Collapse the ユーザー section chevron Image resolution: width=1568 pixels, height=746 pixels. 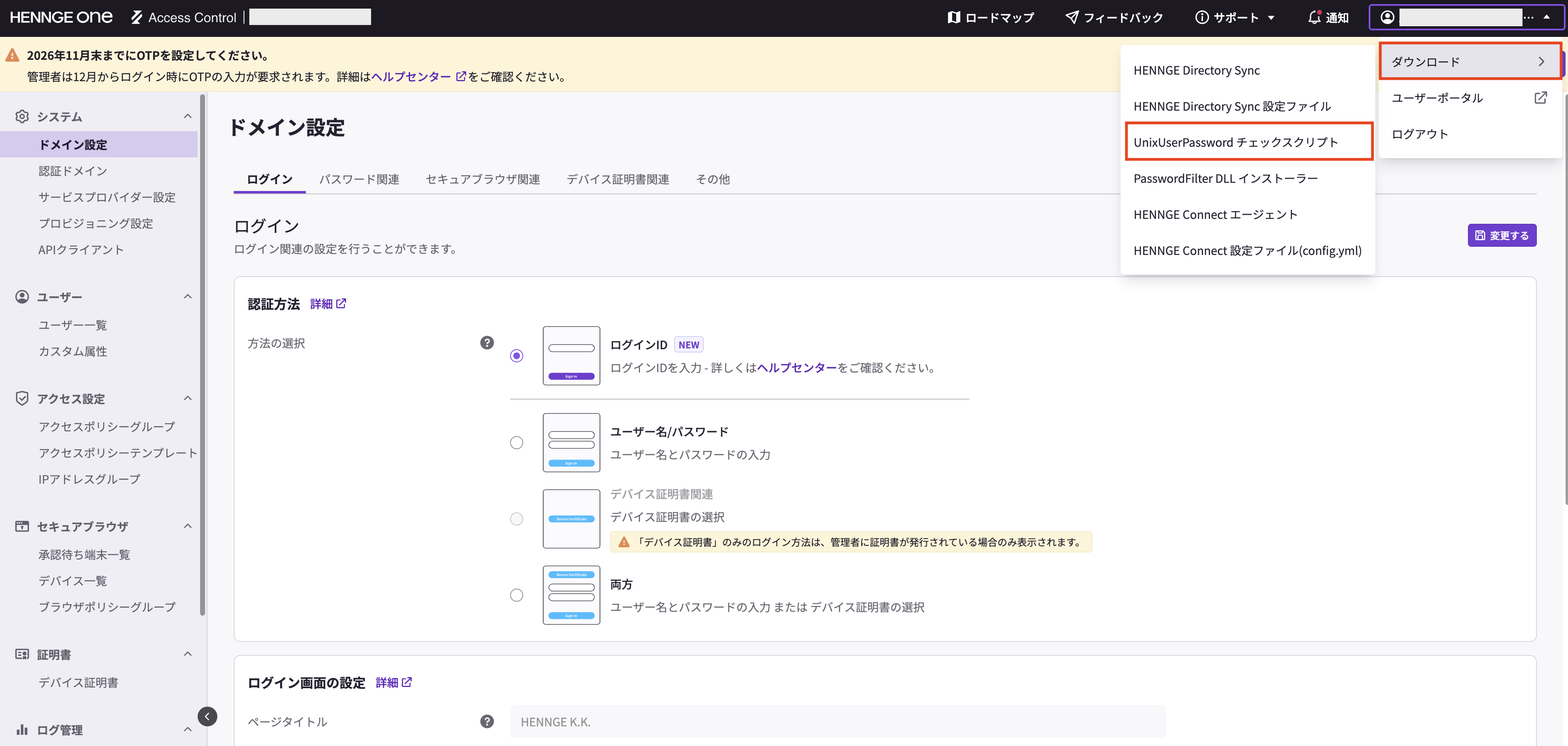pyautogui.click(x=187, y=296)
